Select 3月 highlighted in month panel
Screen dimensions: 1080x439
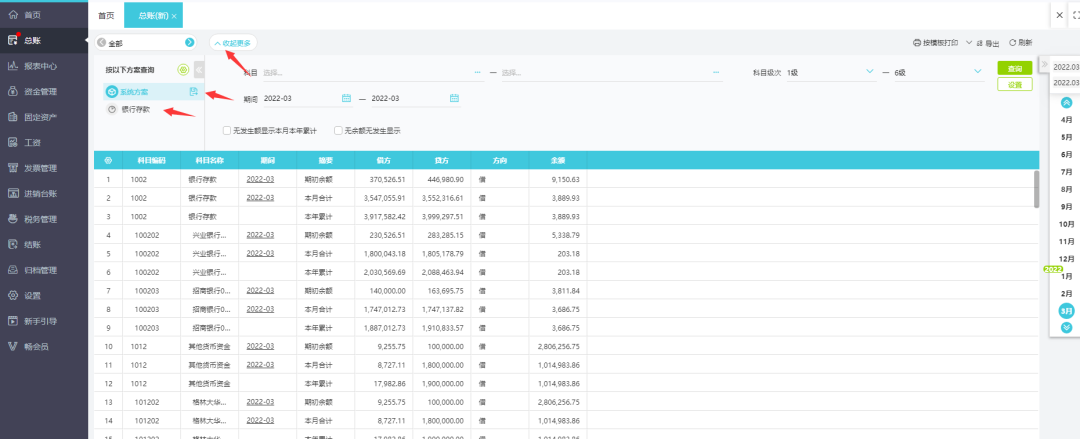[1066, 312]
